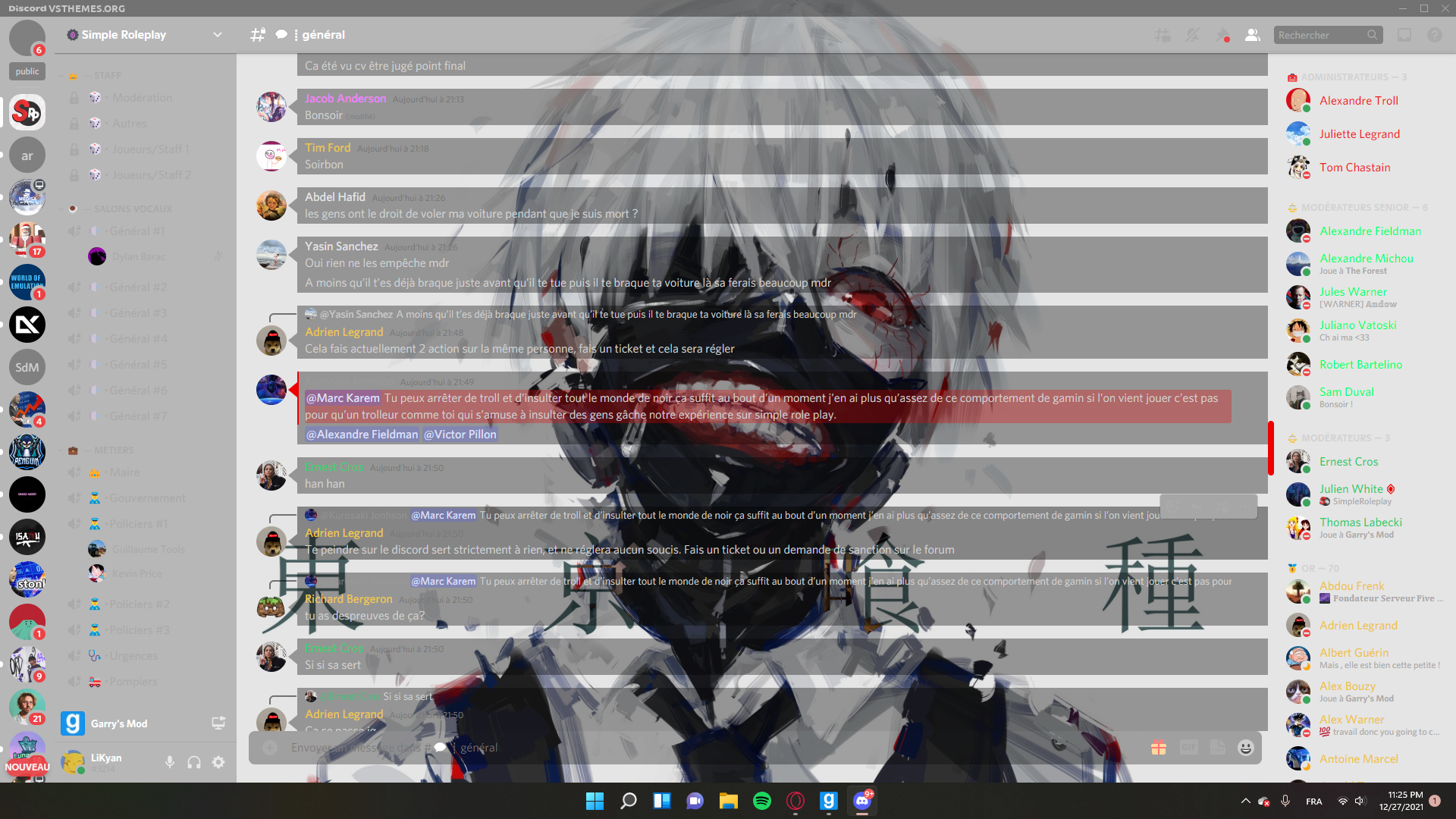
Task: Open the Threads icon in channel header
Action: click(1163, 35)
